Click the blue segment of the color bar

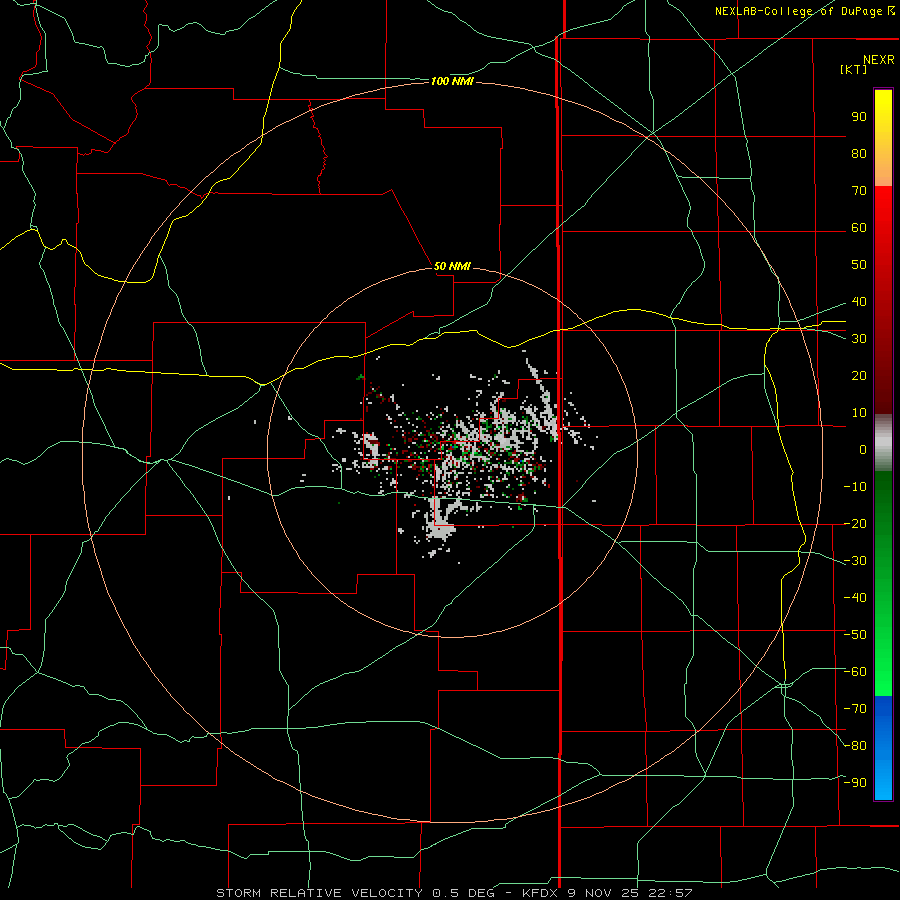pos(883,748)
